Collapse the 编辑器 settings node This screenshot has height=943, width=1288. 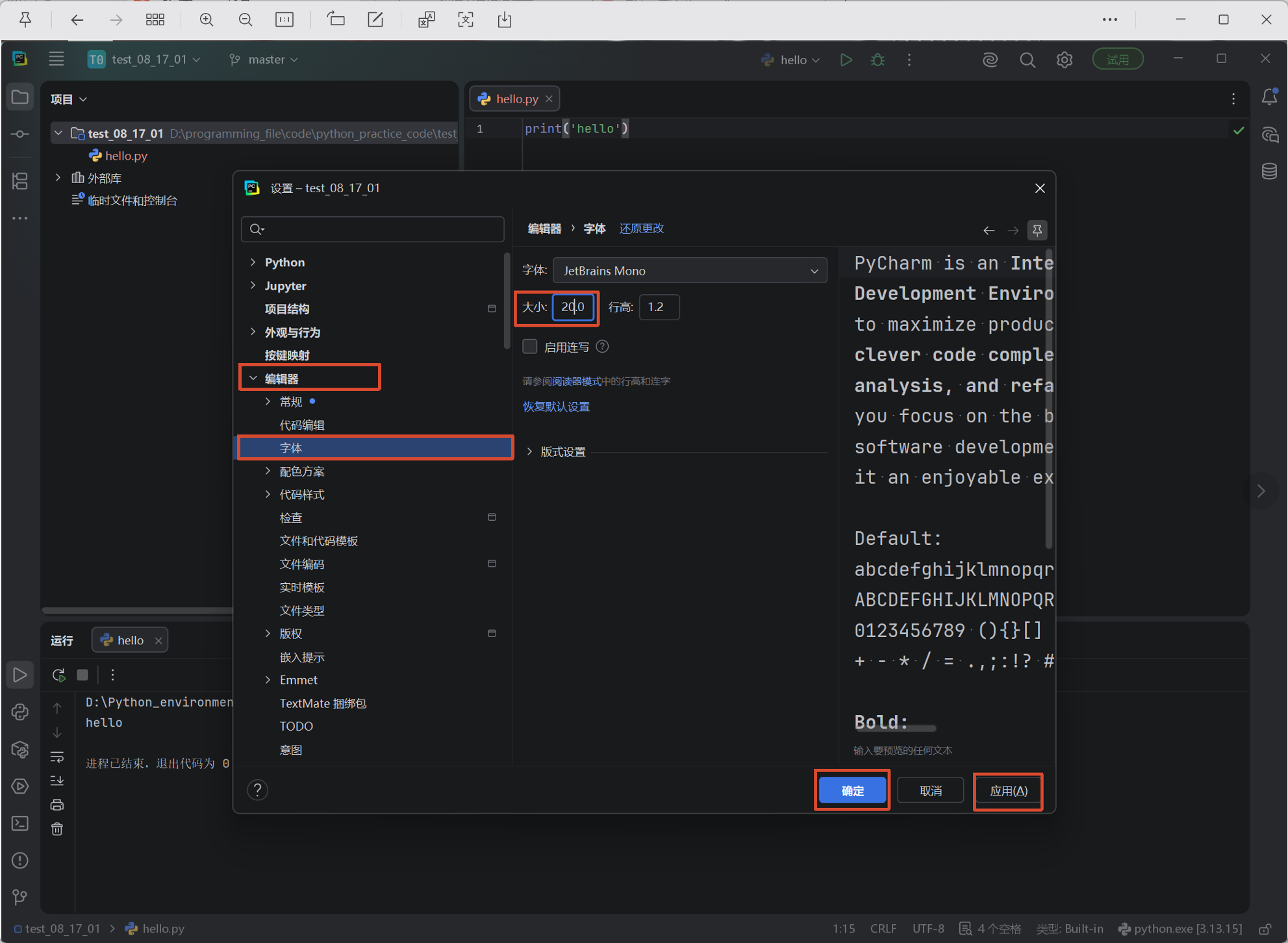point(253,378)
